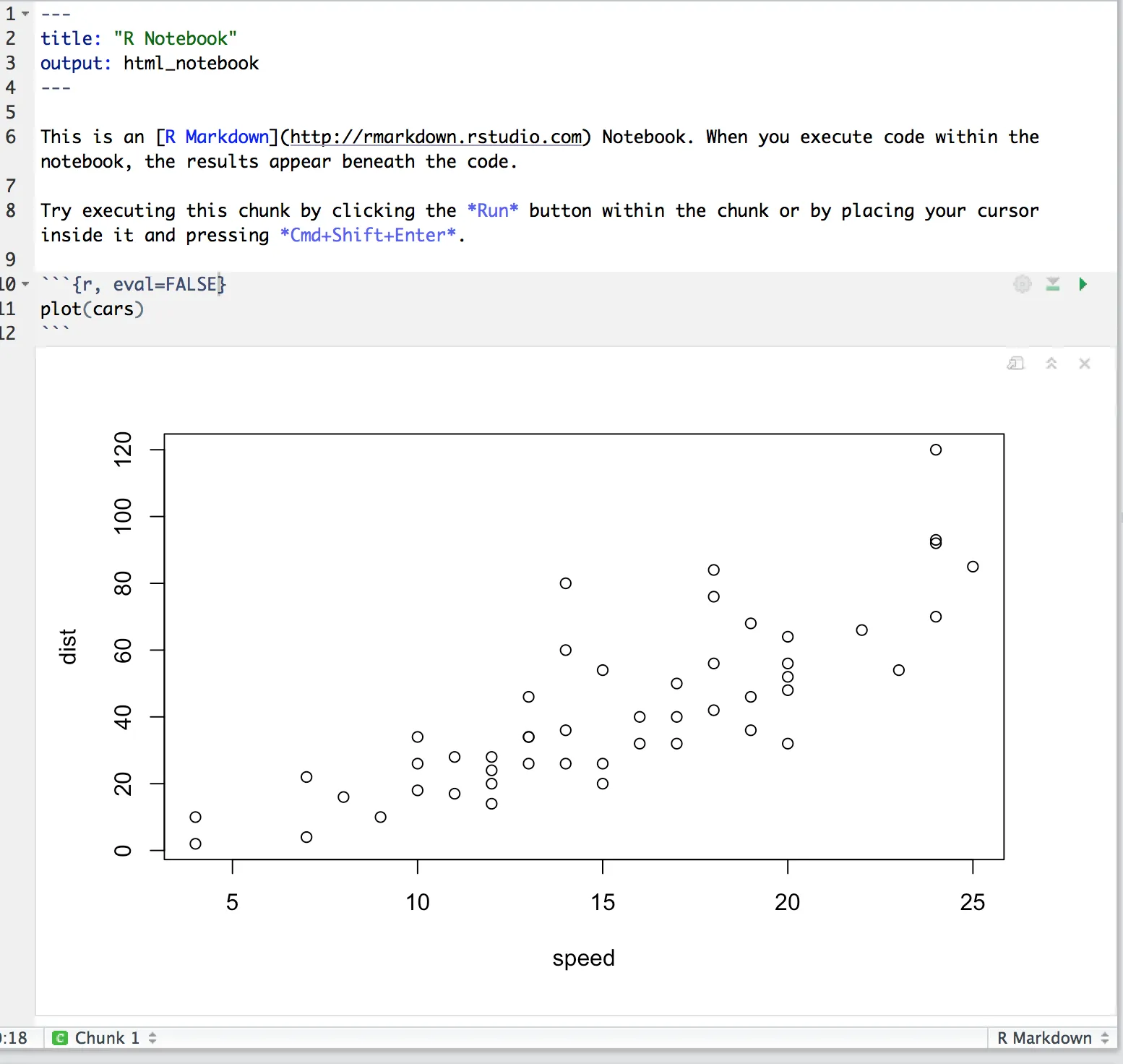Show plot output in new window

click(x=1016, y=364)
